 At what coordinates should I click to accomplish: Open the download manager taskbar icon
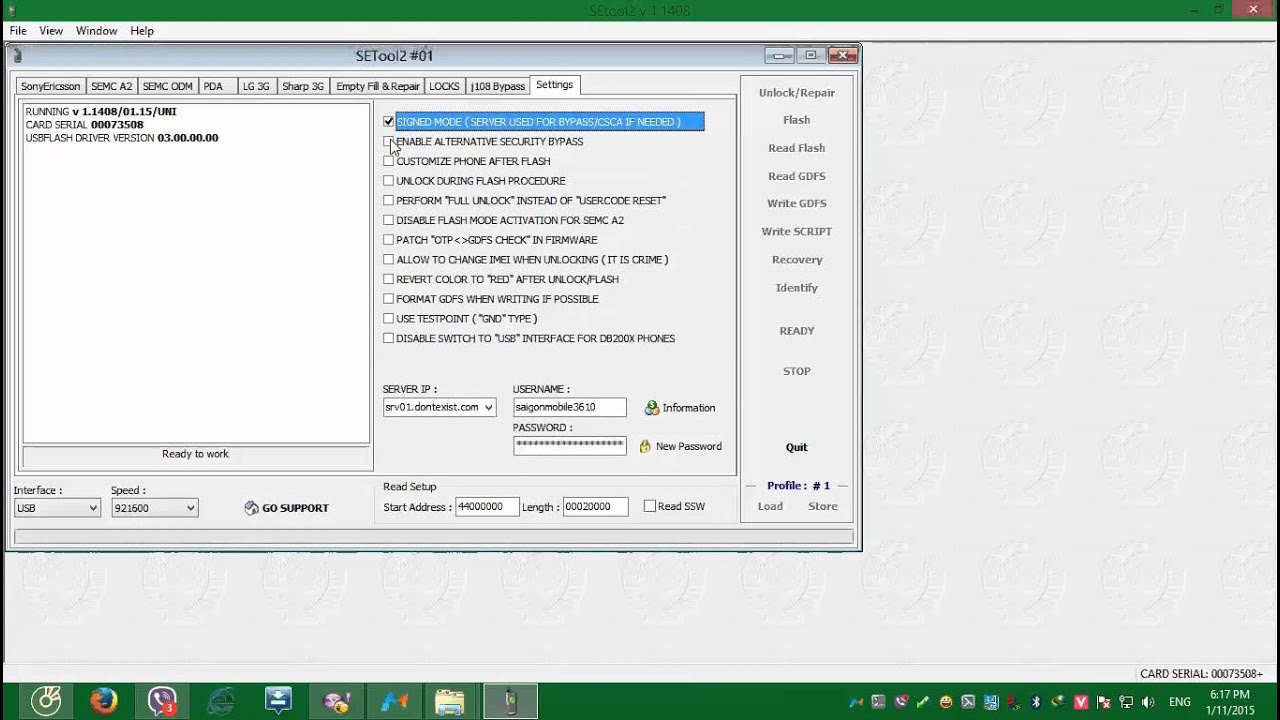click(278, 701)
